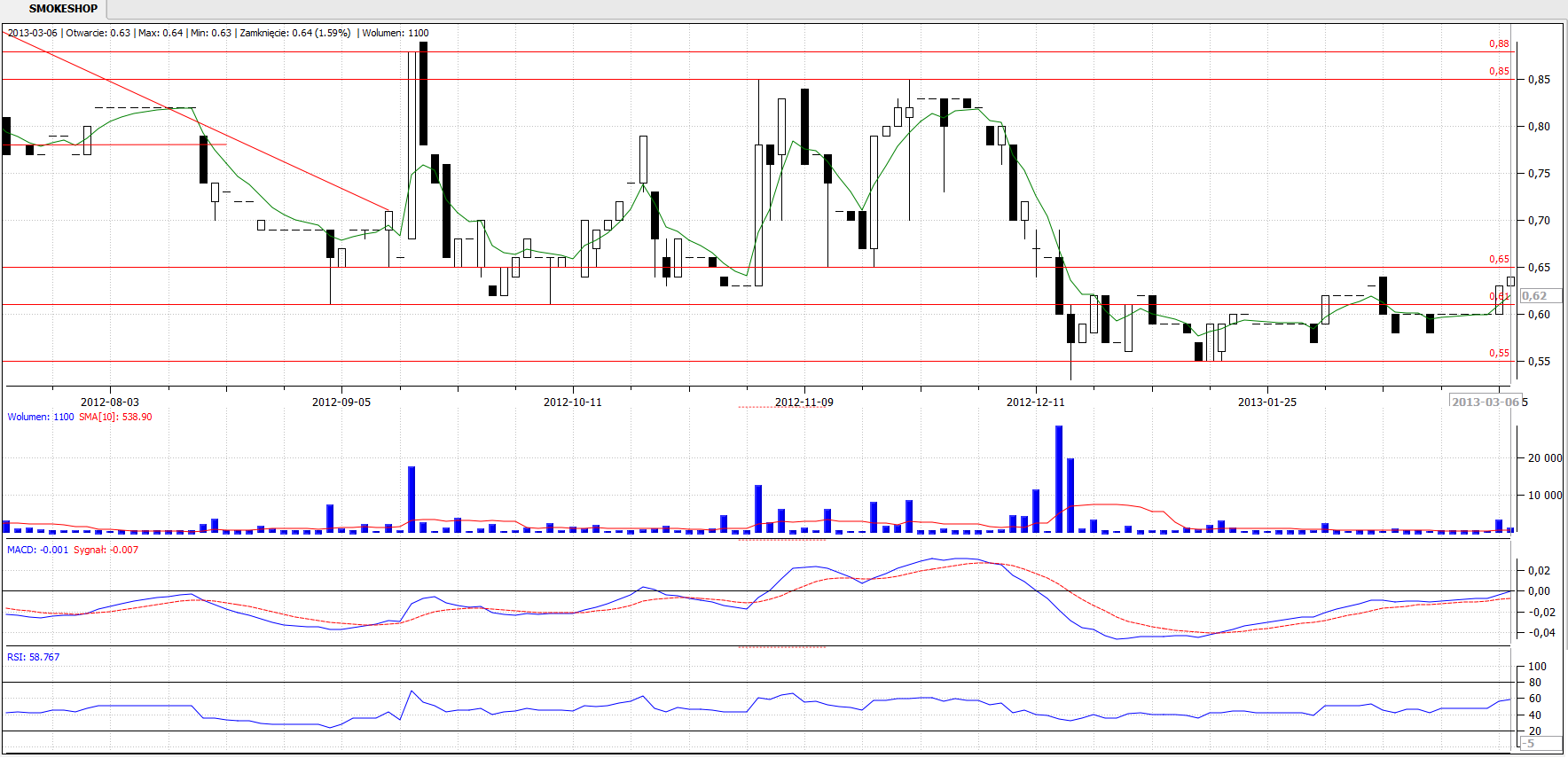Click the 2012-08-03 date on time axis
The height and width of the screenshot is (758, 1568).
point(109,402)
